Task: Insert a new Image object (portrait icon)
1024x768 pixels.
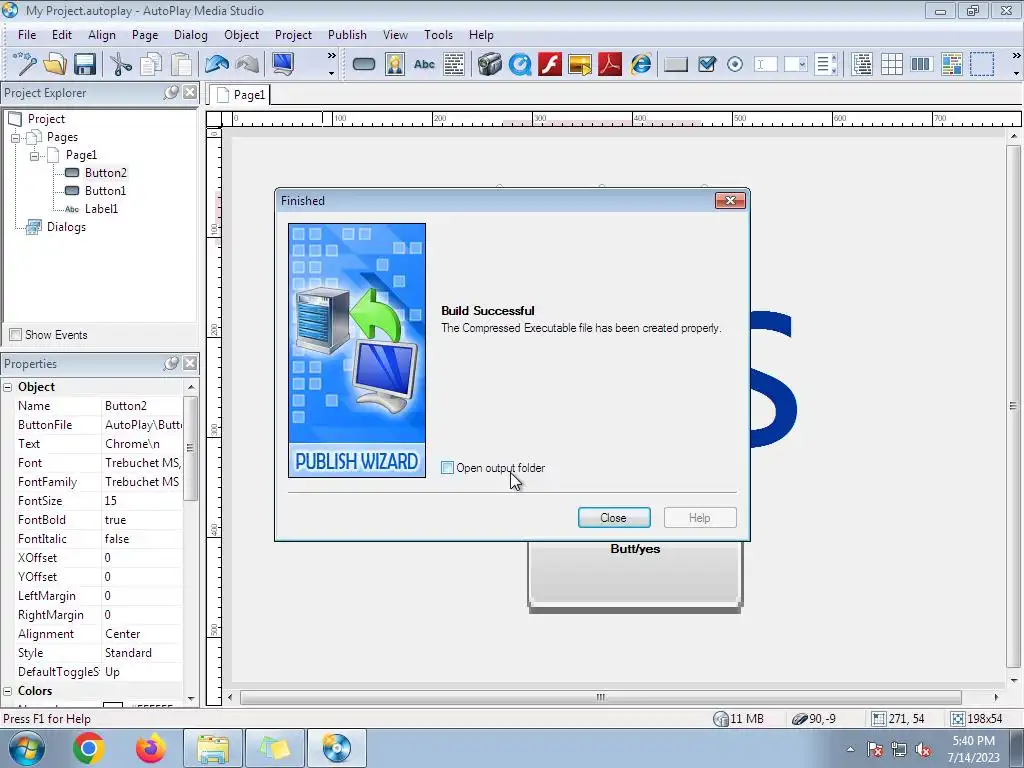Action: [394, 64]
